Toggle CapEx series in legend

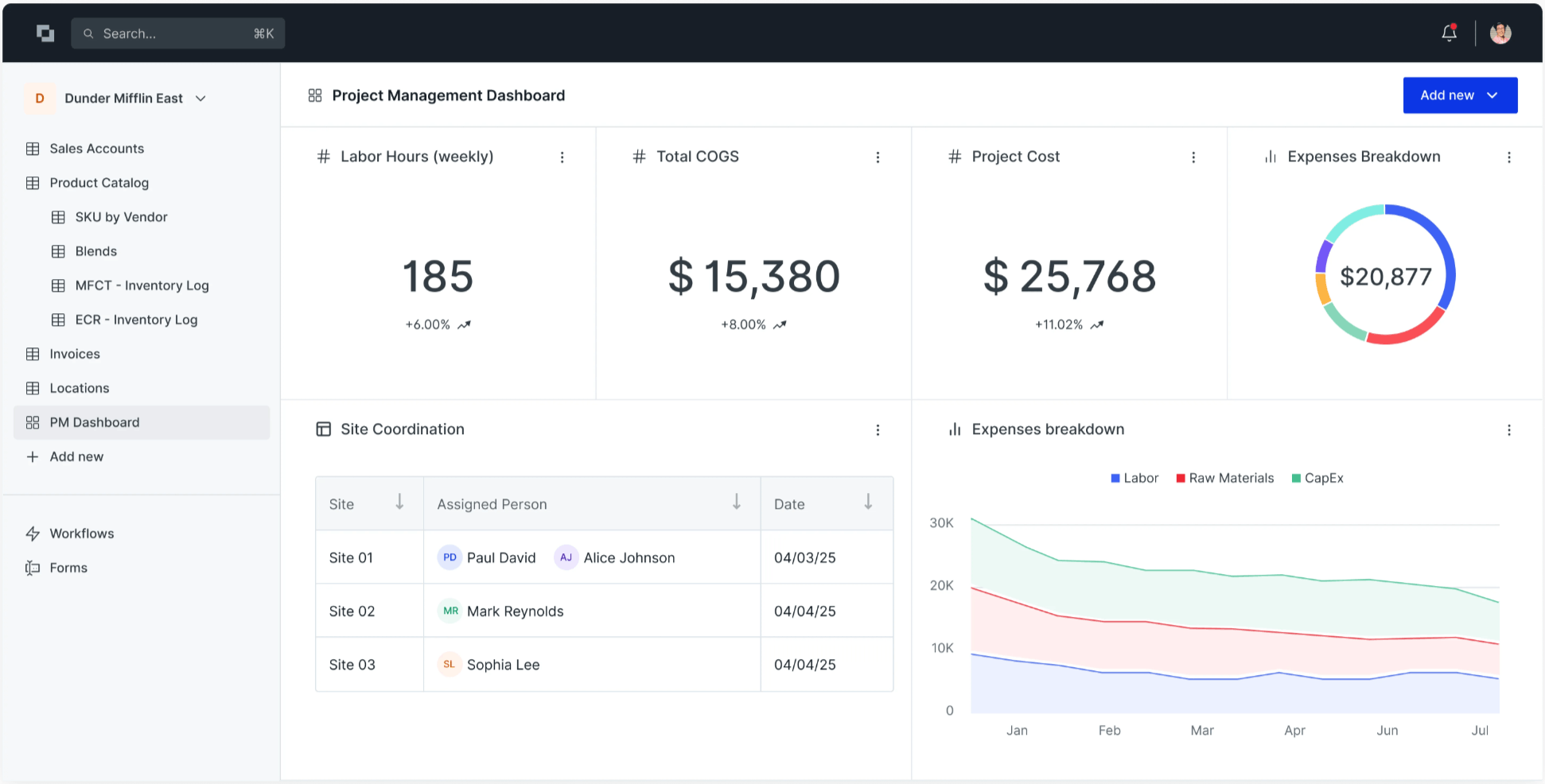coord(1317,478)
